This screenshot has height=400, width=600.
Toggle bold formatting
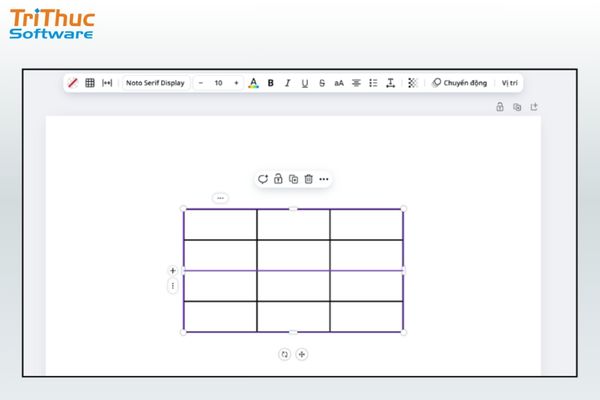click(x=271, y=83)
